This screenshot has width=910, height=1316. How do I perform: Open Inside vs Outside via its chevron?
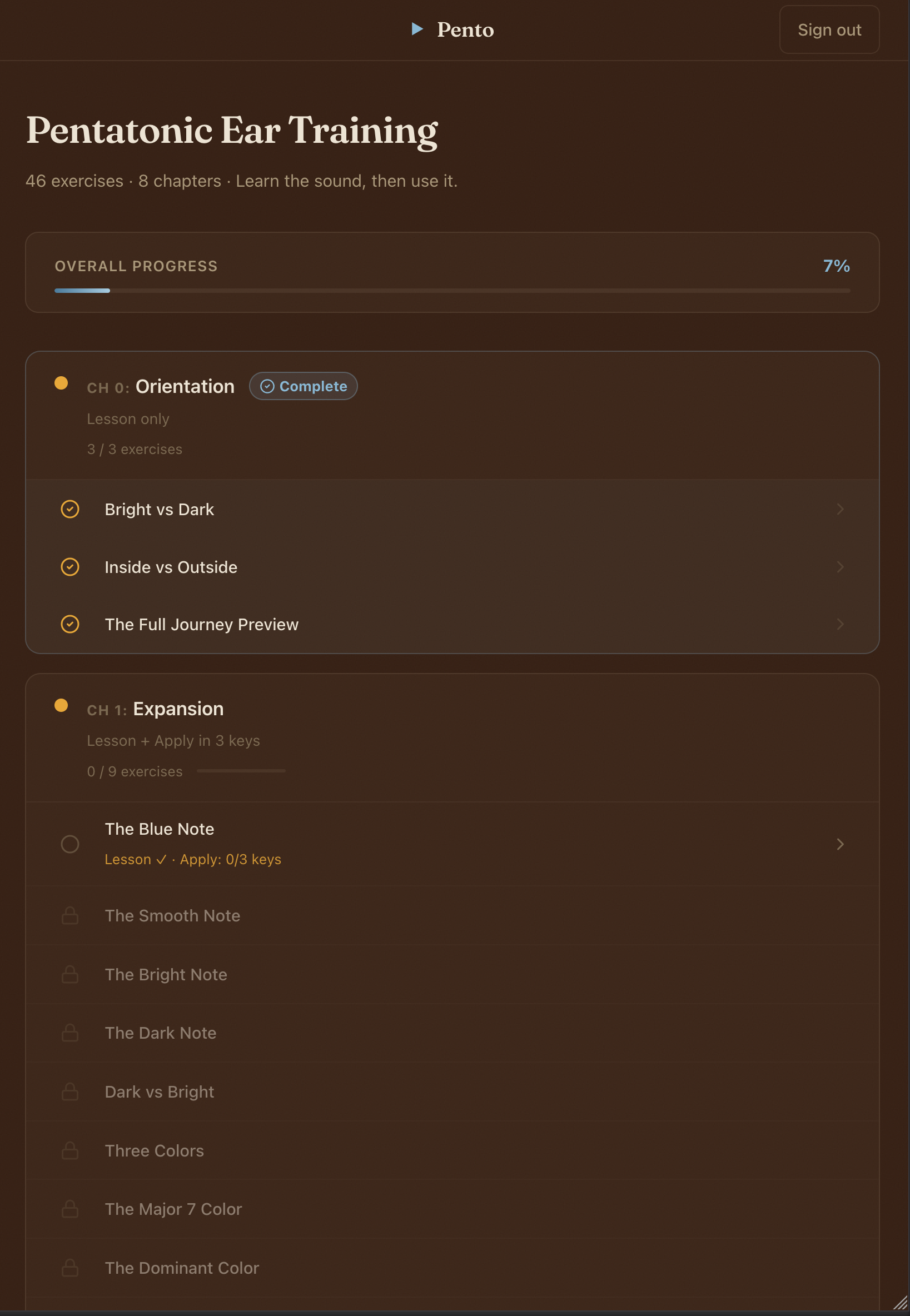[x=840, y=567]
